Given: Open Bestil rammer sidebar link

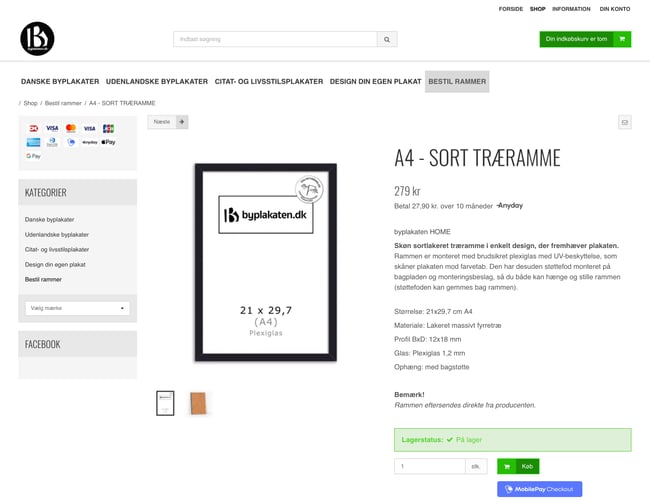Looking at the screenshot, I should point(43,279).
